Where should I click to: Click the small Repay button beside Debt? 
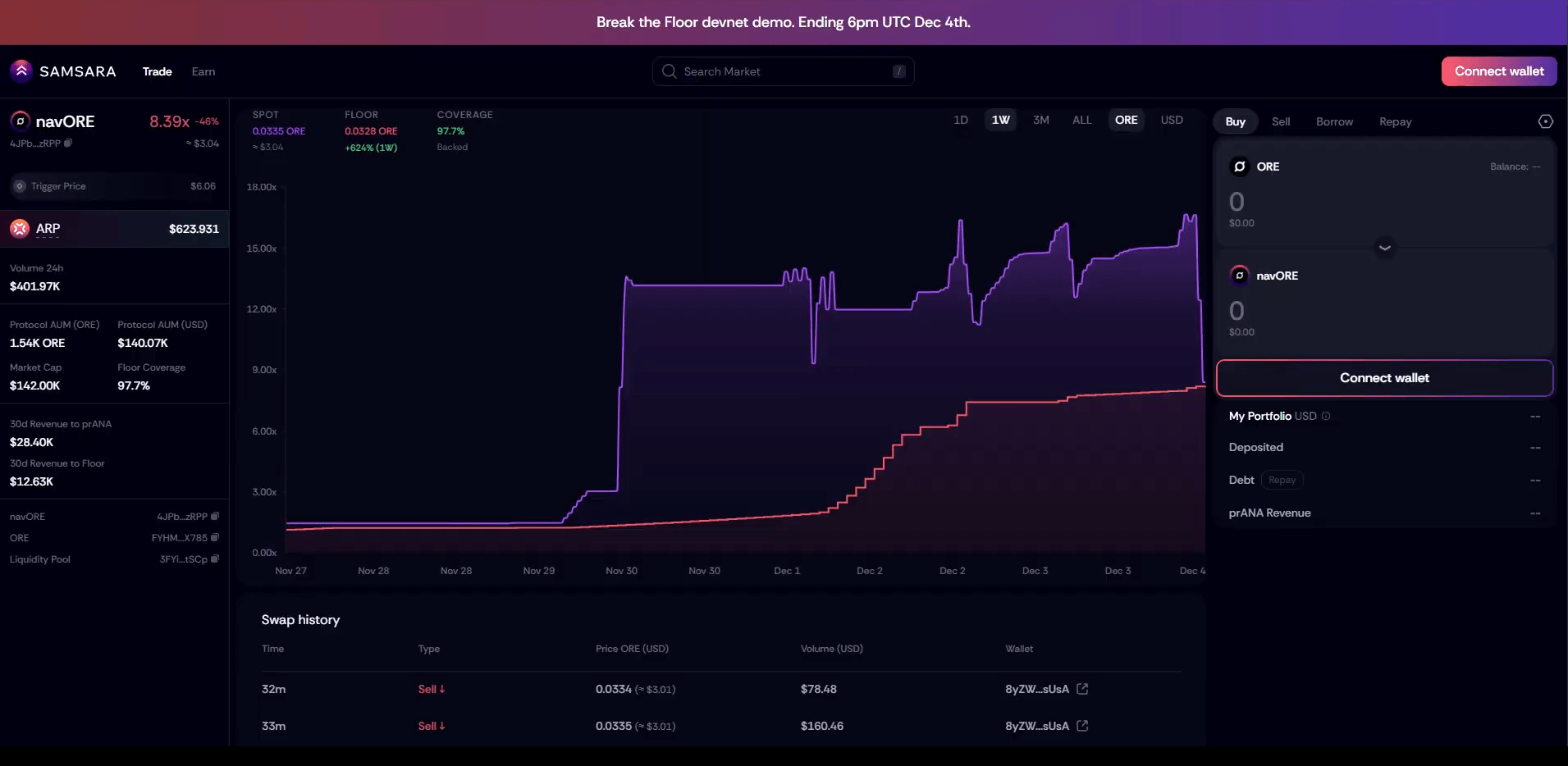1282,480
